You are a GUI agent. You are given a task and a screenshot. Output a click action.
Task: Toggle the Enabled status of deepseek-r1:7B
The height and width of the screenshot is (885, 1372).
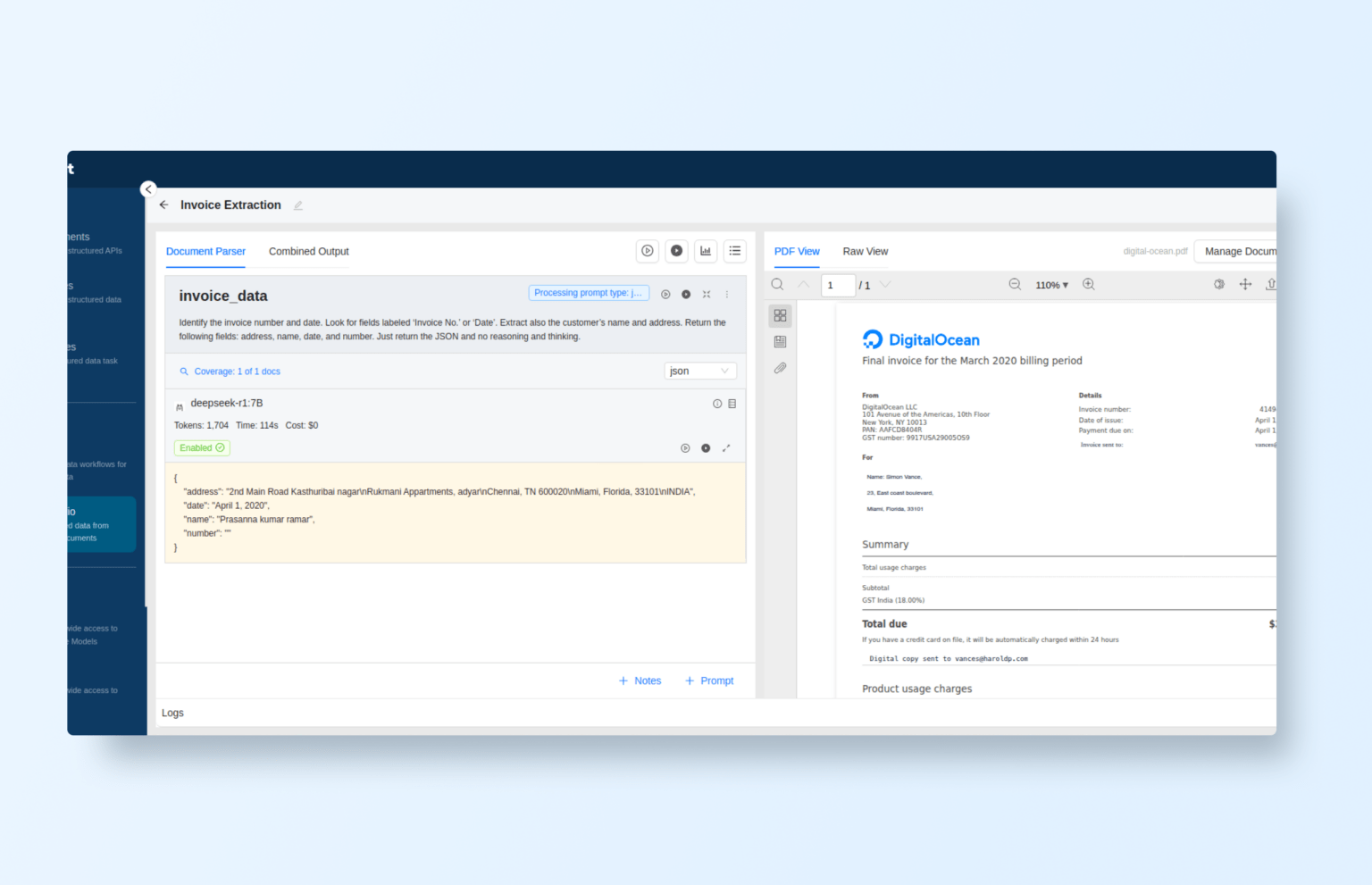[201, 447]
